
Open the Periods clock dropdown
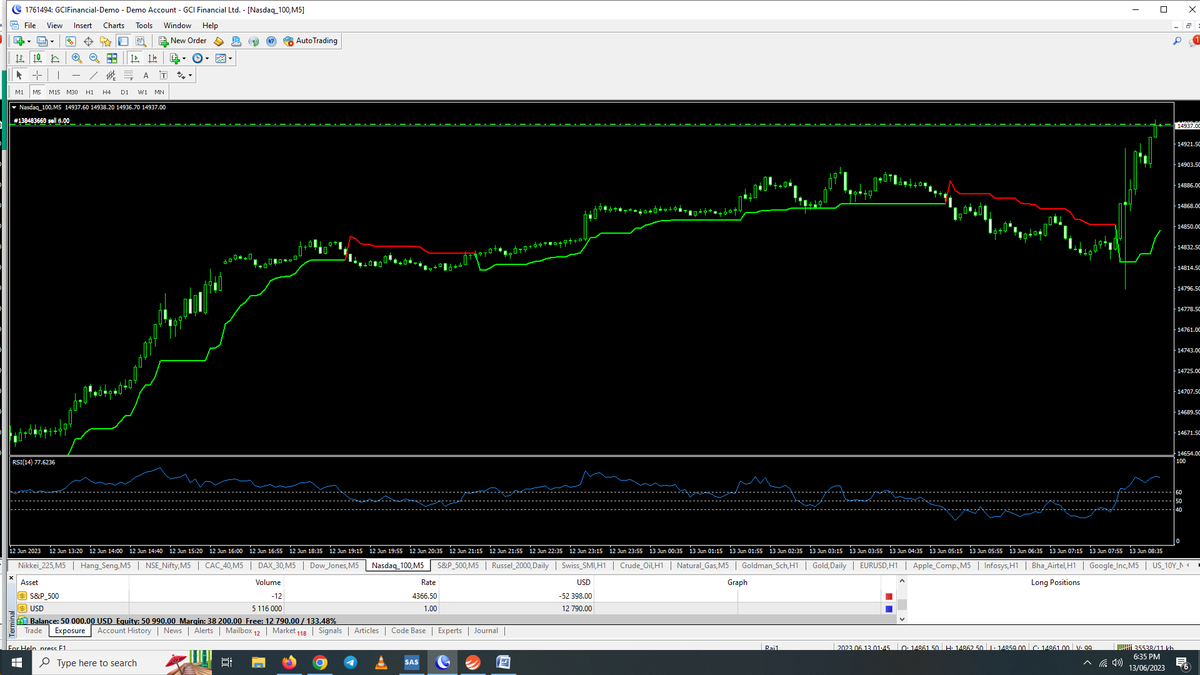click(x=201, y=58)
